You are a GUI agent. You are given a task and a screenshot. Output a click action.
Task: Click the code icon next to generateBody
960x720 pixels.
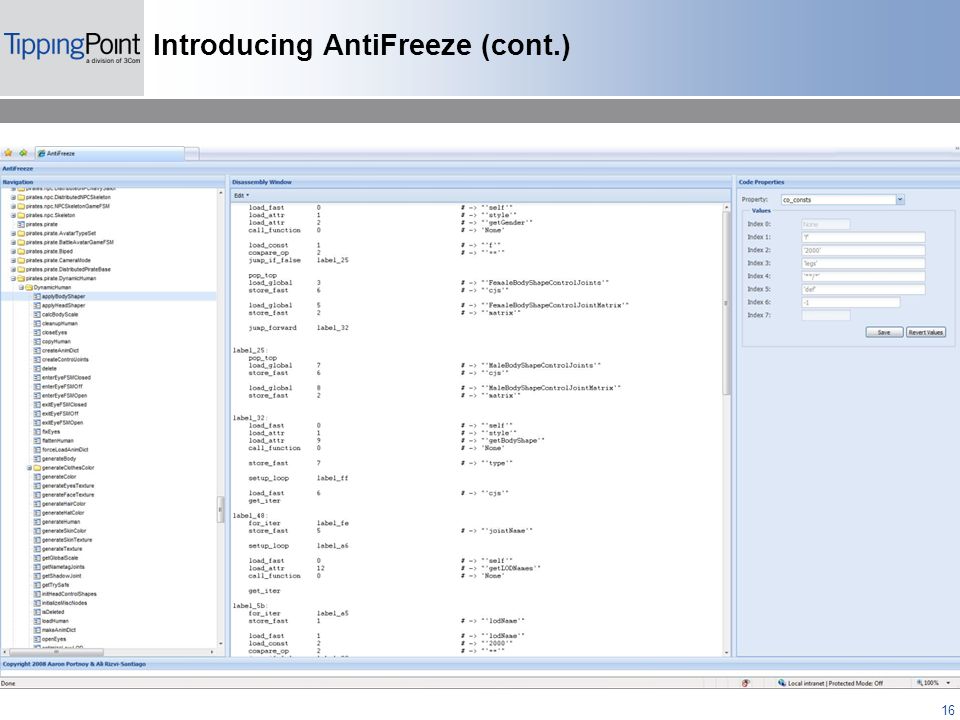[x=37, y=459]
